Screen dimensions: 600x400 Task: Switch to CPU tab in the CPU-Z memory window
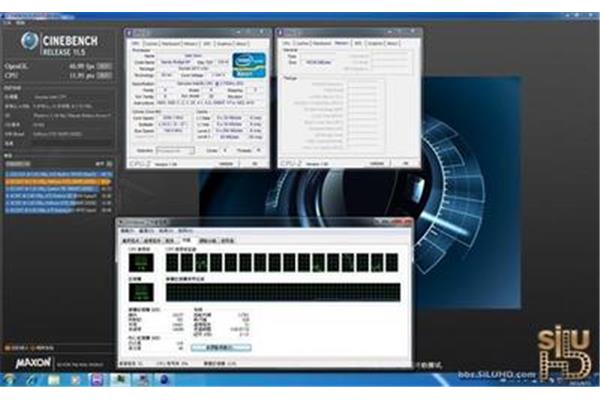click(287, 43)
